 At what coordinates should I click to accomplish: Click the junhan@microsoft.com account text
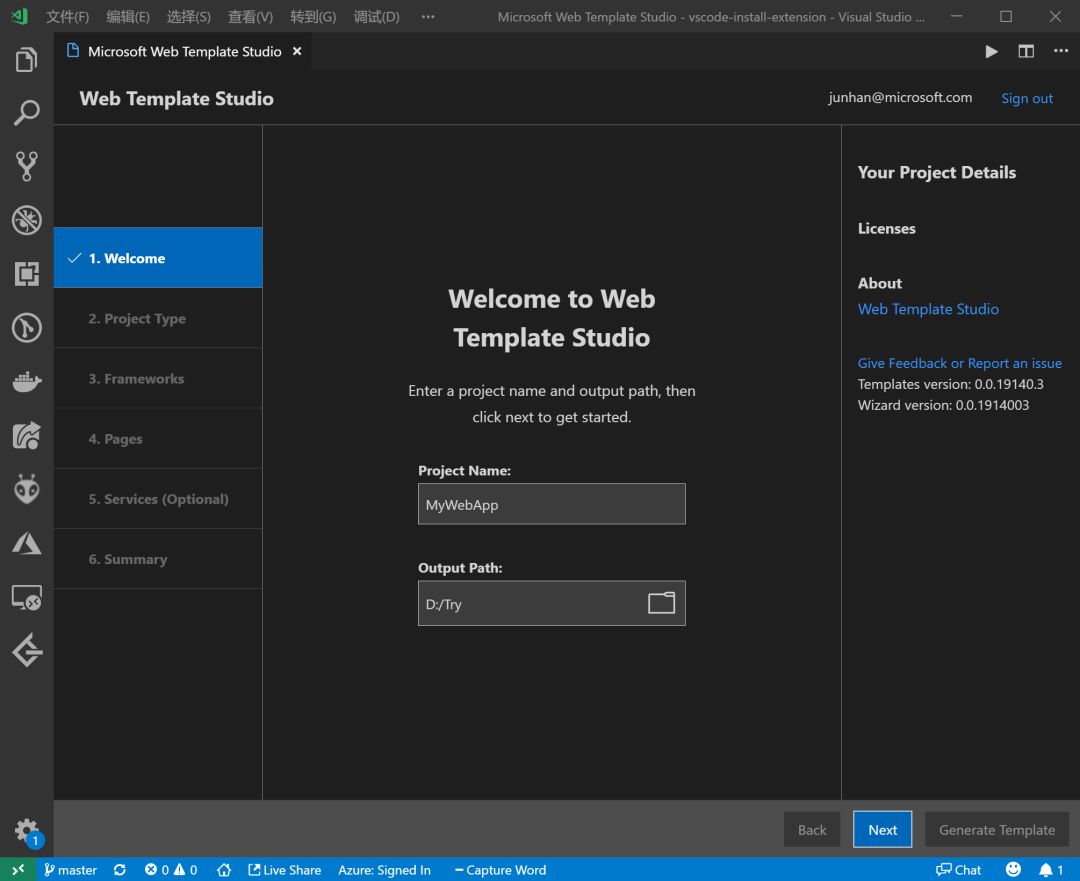(x=900, y=98)
